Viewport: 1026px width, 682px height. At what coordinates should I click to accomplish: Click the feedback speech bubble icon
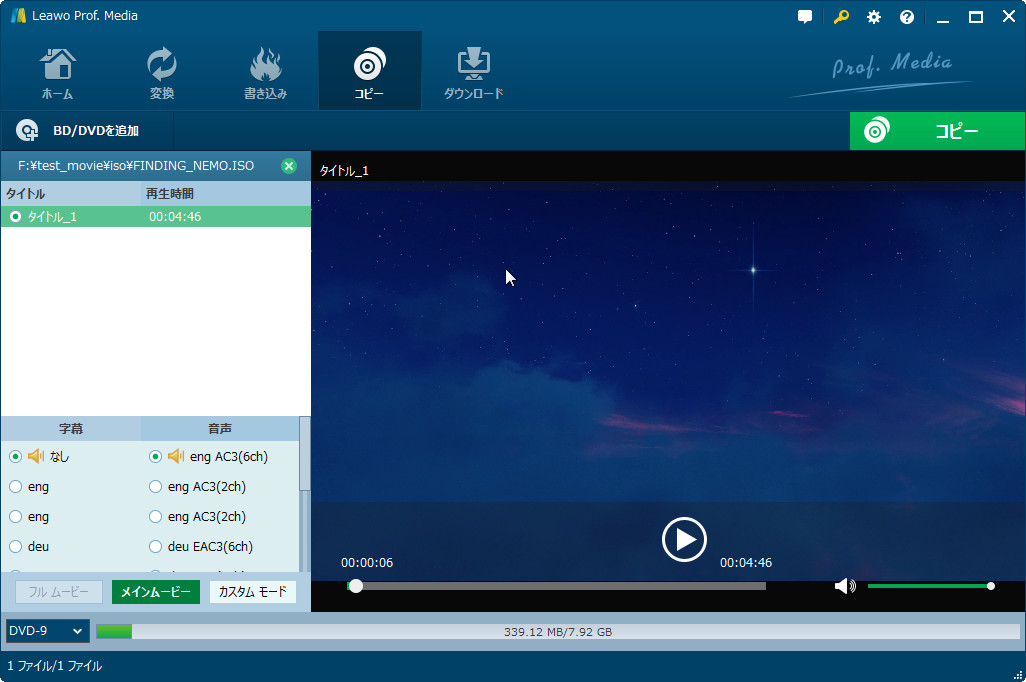point(805,17)
